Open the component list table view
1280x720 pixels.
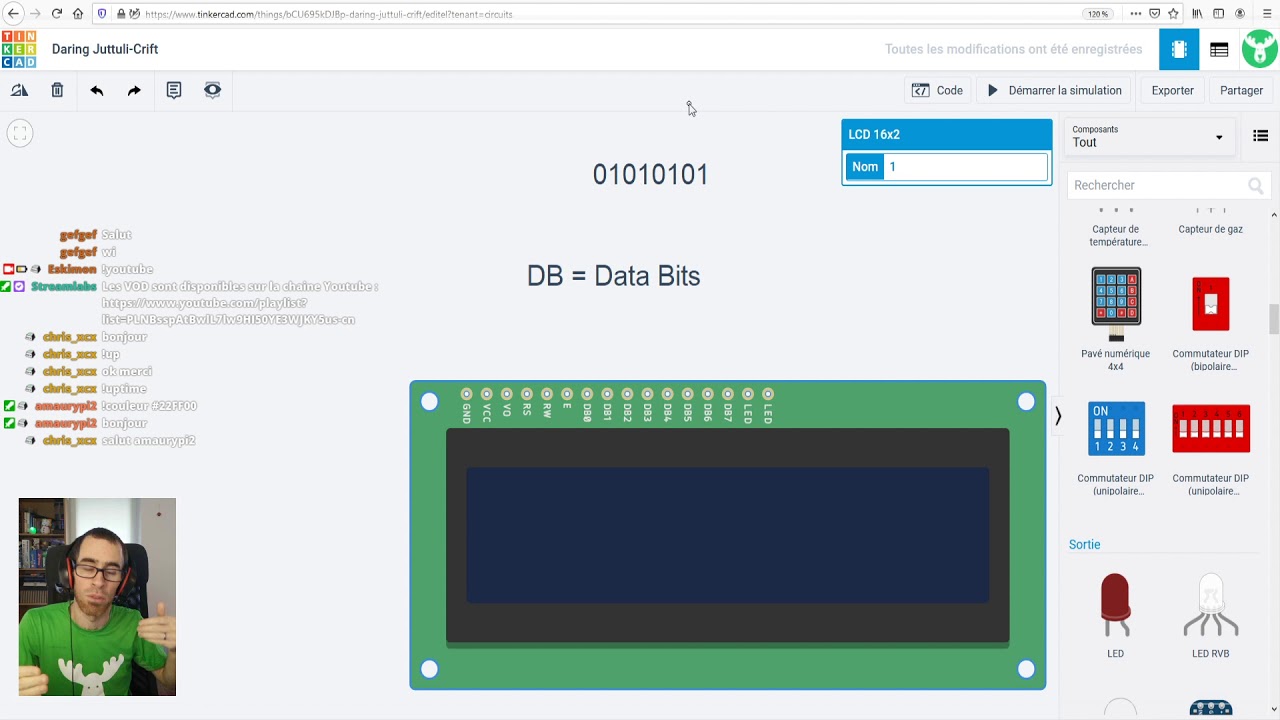click(x=1219, y=49)
